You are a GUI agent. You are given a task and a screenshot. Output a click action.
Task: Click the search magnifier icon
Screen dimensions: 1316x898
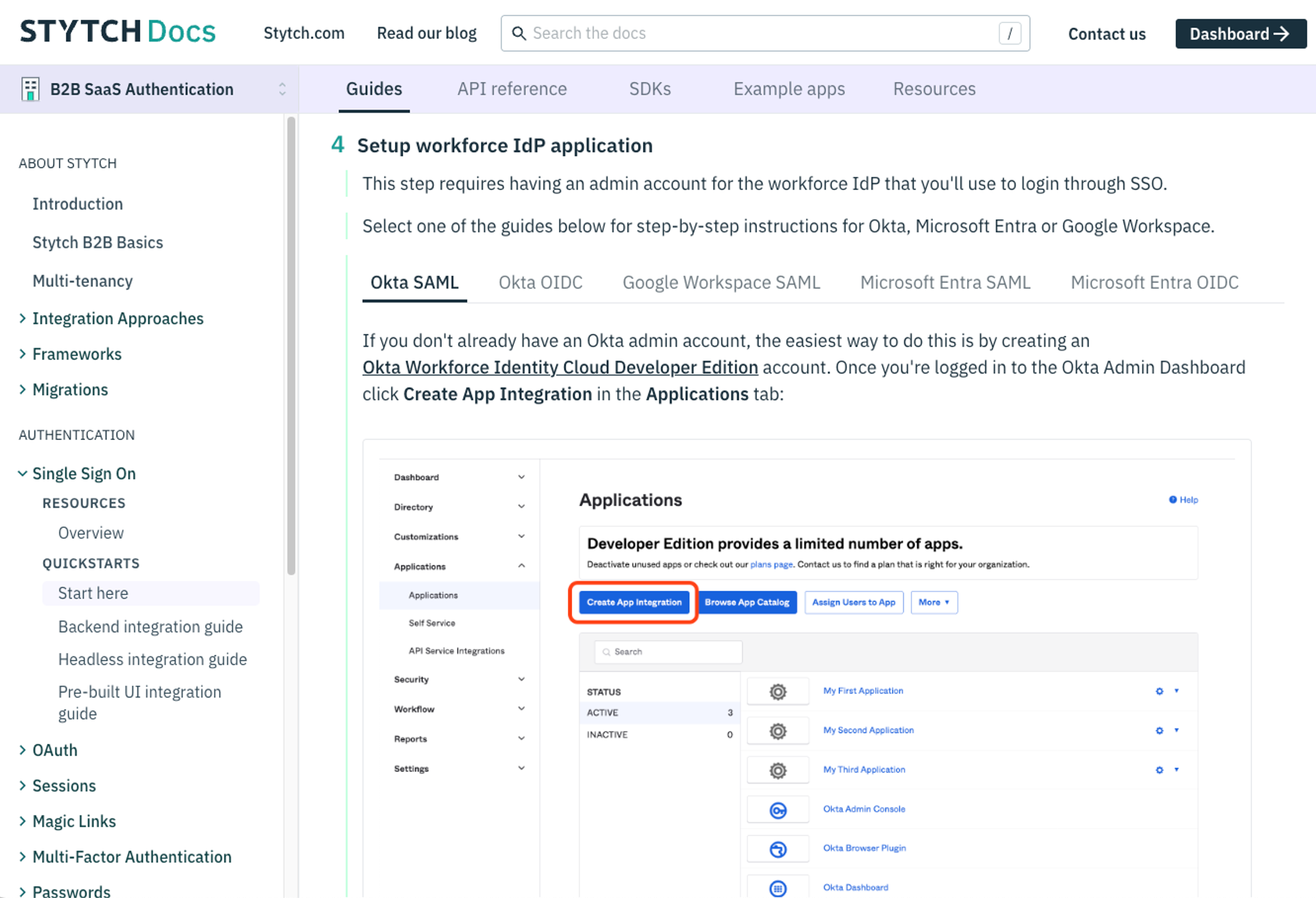518,33
